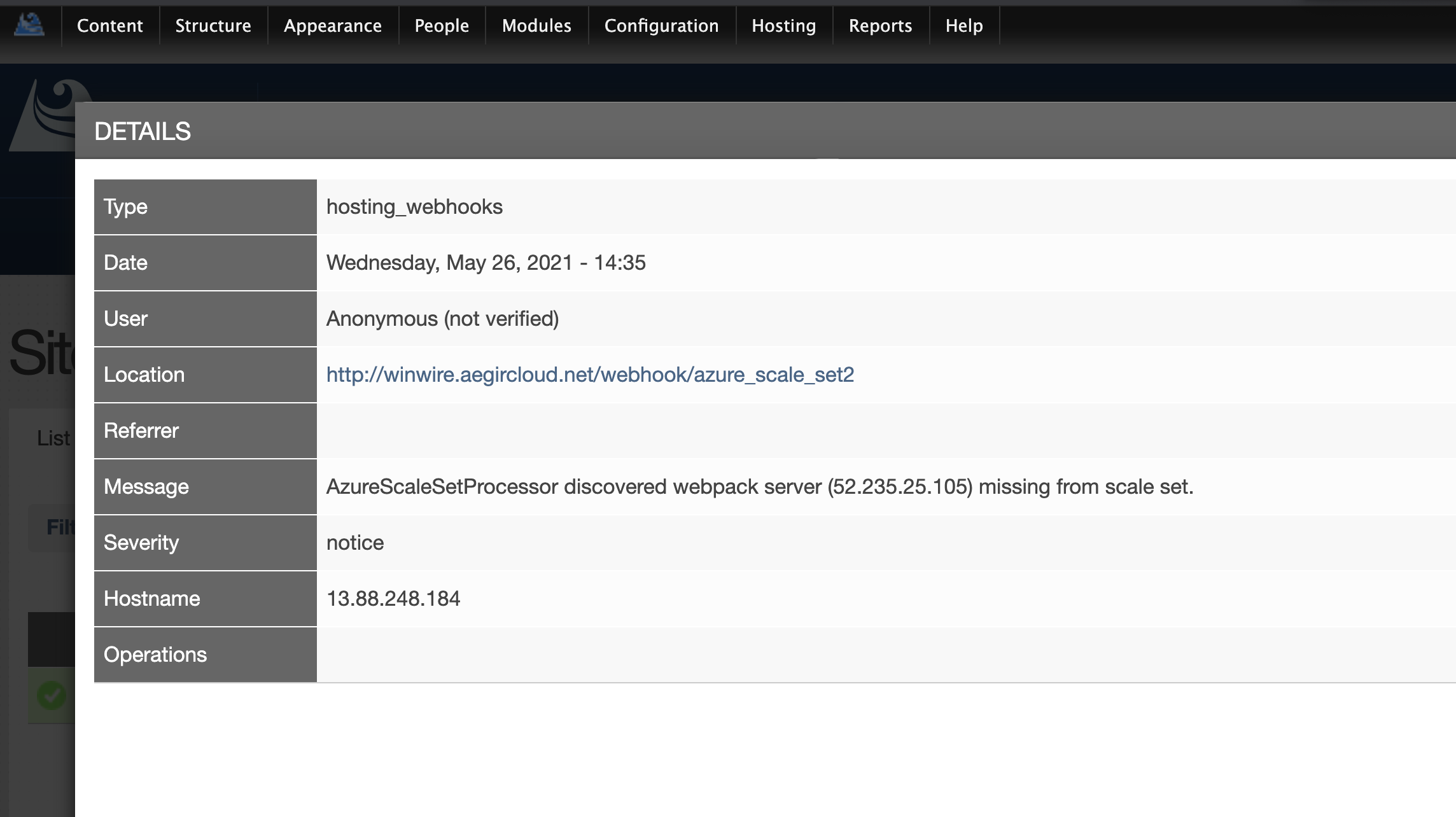This screenshot has width=1456, height=817.
Task: Click the hostname 13.88.248.184 field
Action: [393, 598]
